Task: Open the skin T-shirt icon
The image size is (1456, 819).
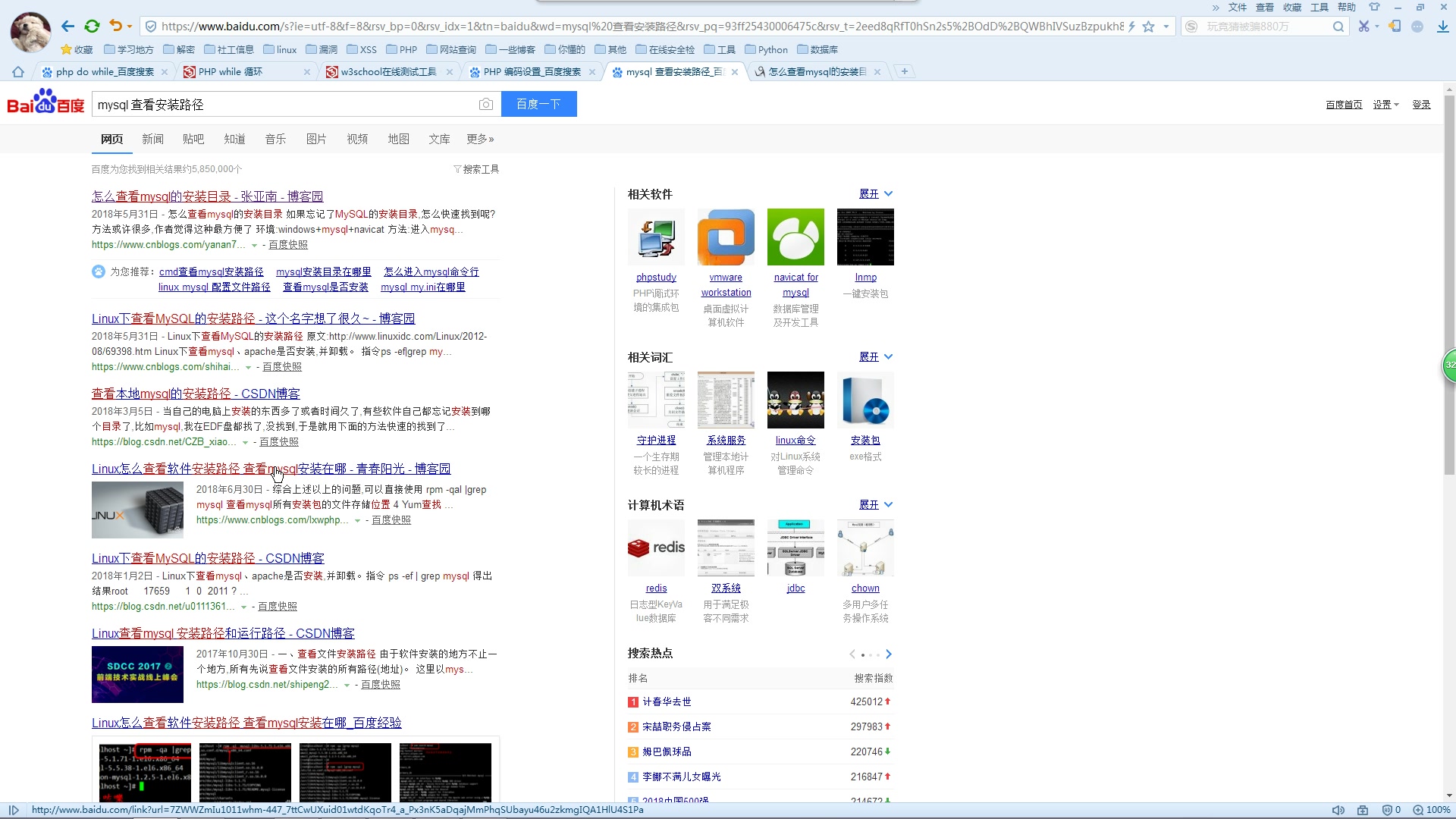Action: click(1374, 7)
